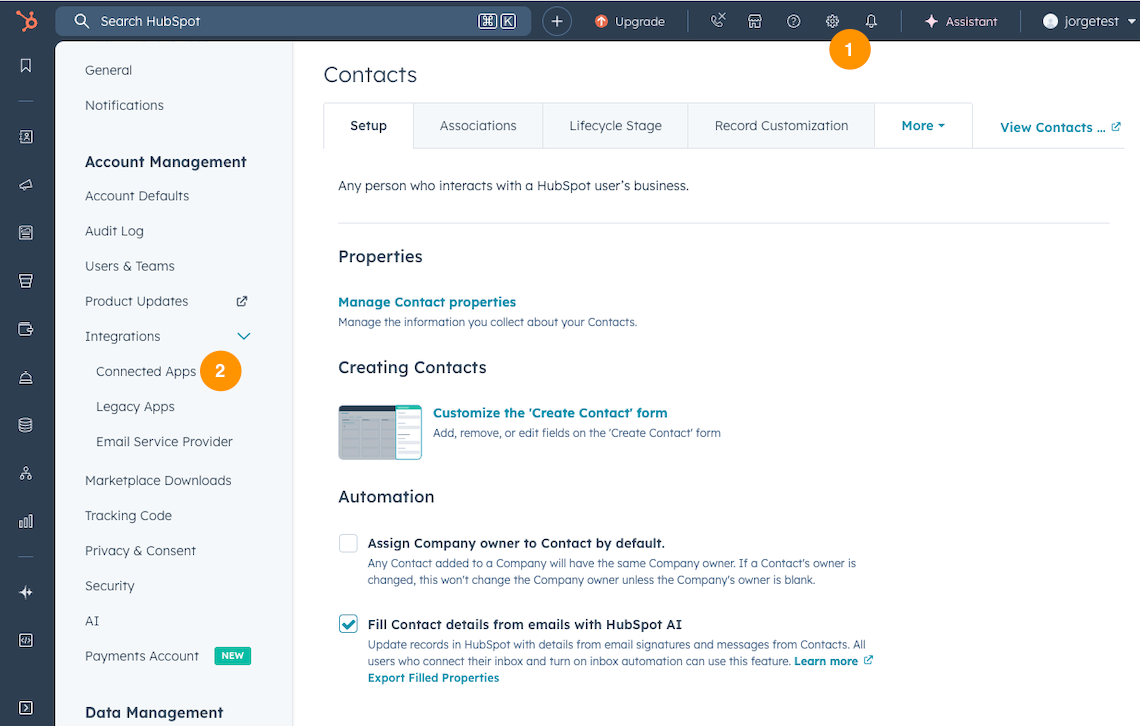Enable Assign Company owner to Contact by default

pos(348,543)
